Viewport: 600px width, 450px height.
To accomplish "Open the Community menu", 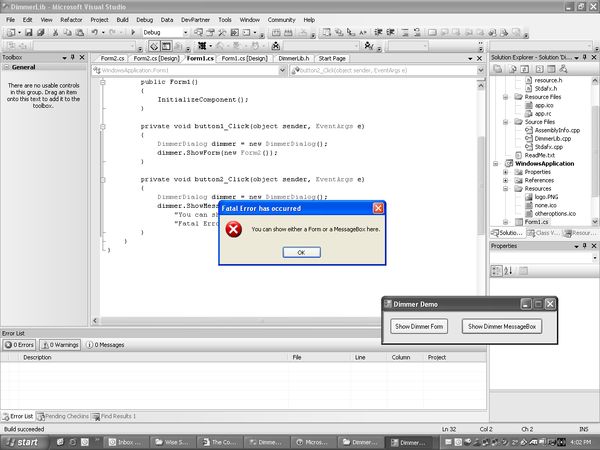I will pyautogui.click(x=282, y=20).
